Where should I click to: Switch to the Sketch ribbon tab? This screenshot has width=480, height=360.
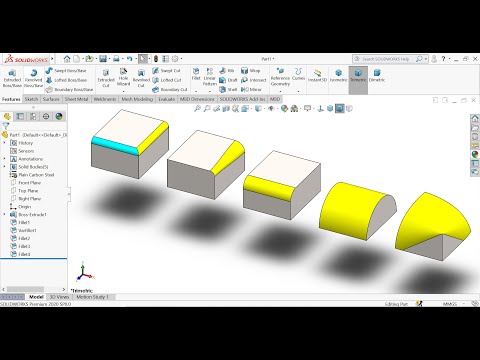pyautogui.click(x=31, y=99)
